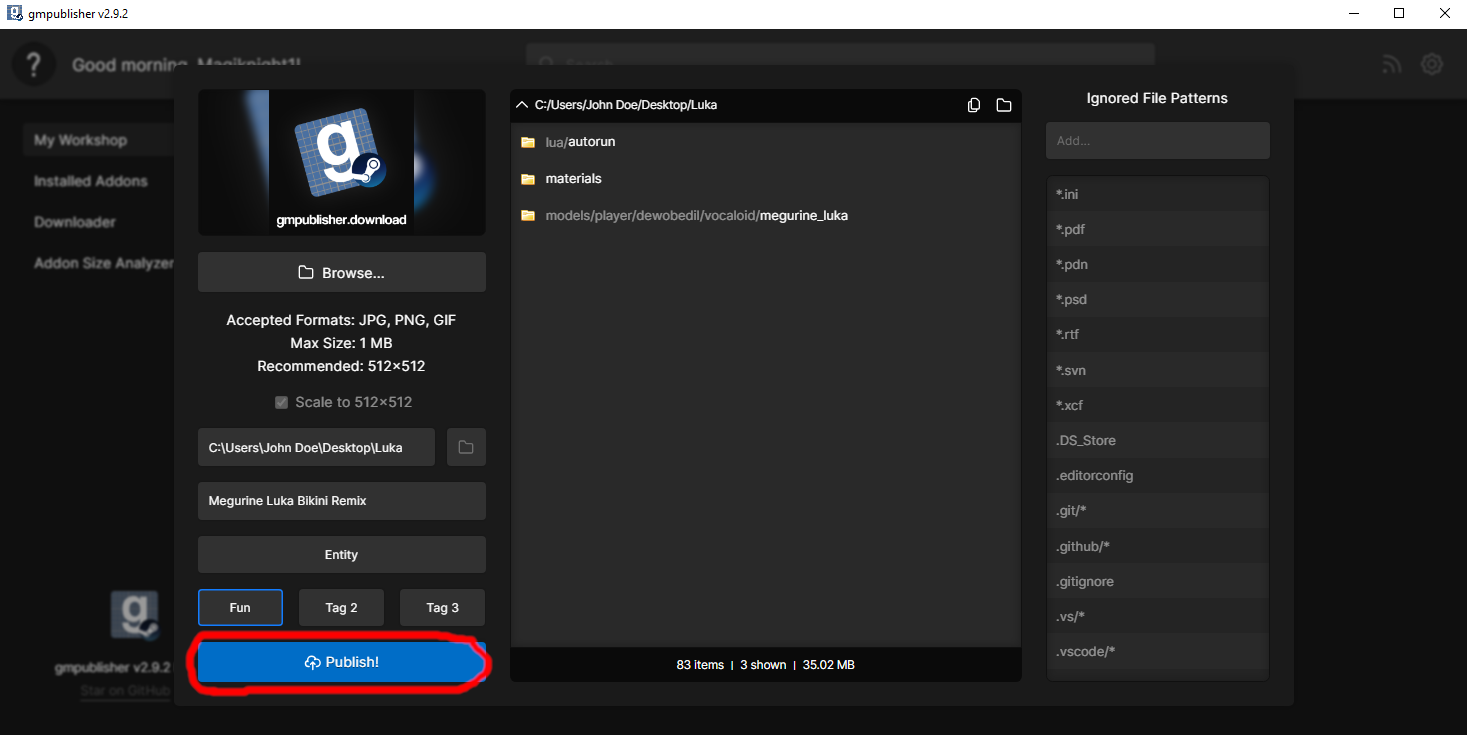Select the .git/* ignored pattern

point(1158,511)
